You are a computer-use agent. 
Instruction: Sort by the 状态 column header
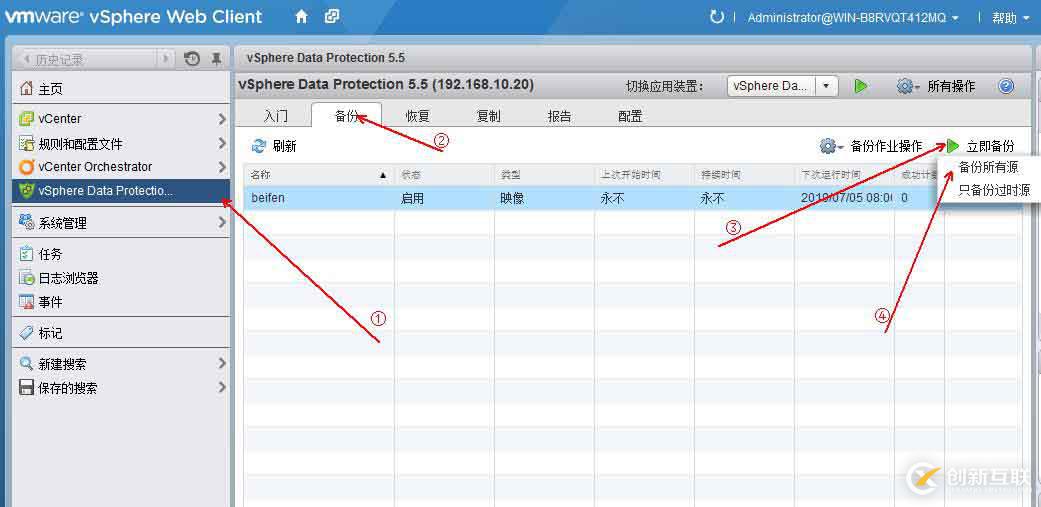point(444,175)
